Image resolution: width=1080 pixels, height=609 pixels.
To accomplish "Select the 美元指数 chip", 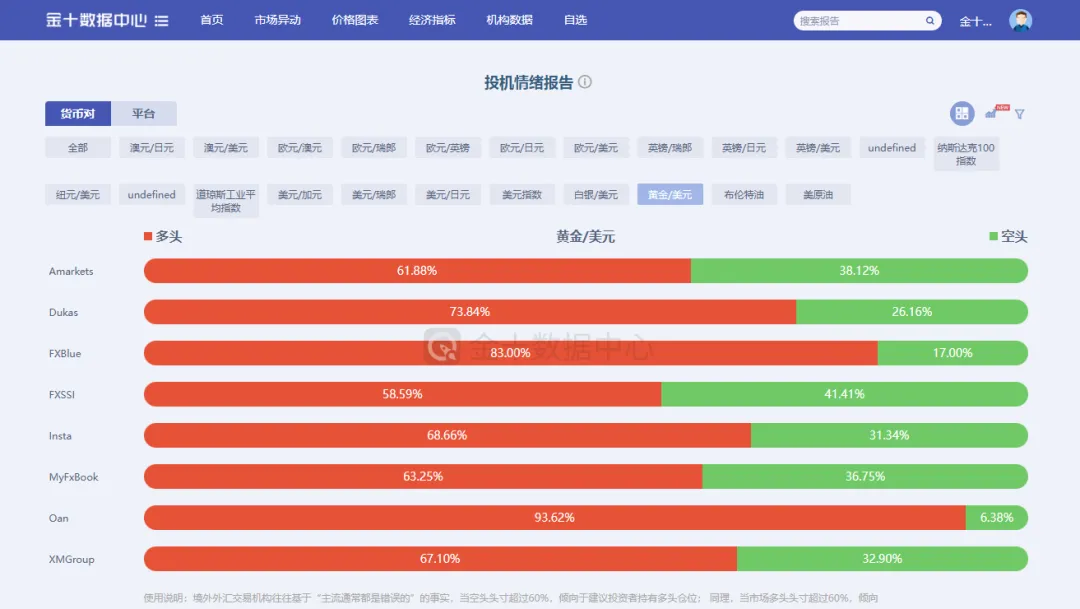I will pos(522,194).
